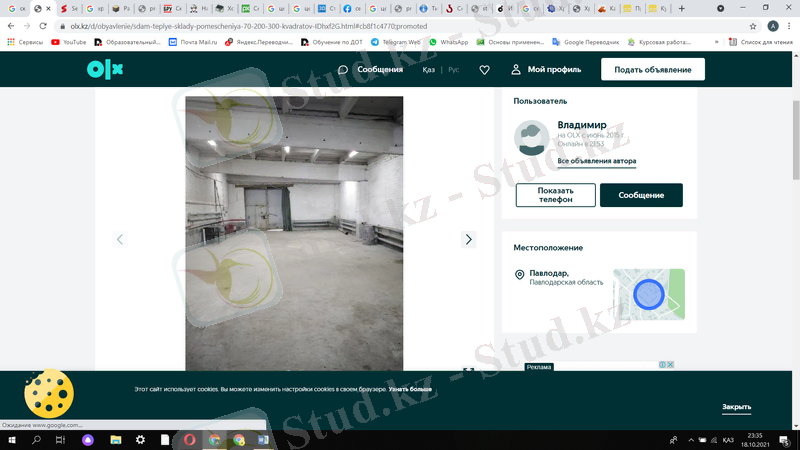Open Opera browser from the taskbar
Viewport: 800px width, 450px height.
(190, 440)
